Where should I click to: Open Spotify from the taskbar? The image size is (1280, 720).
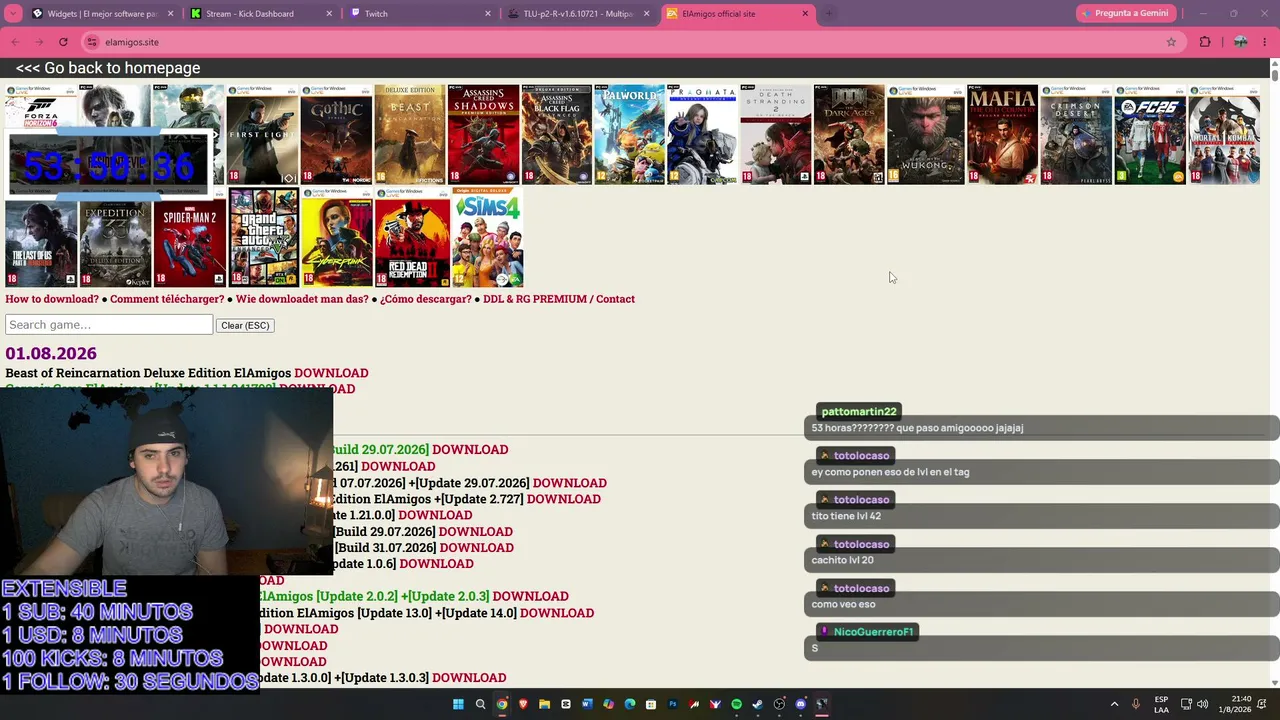[737, 704]
